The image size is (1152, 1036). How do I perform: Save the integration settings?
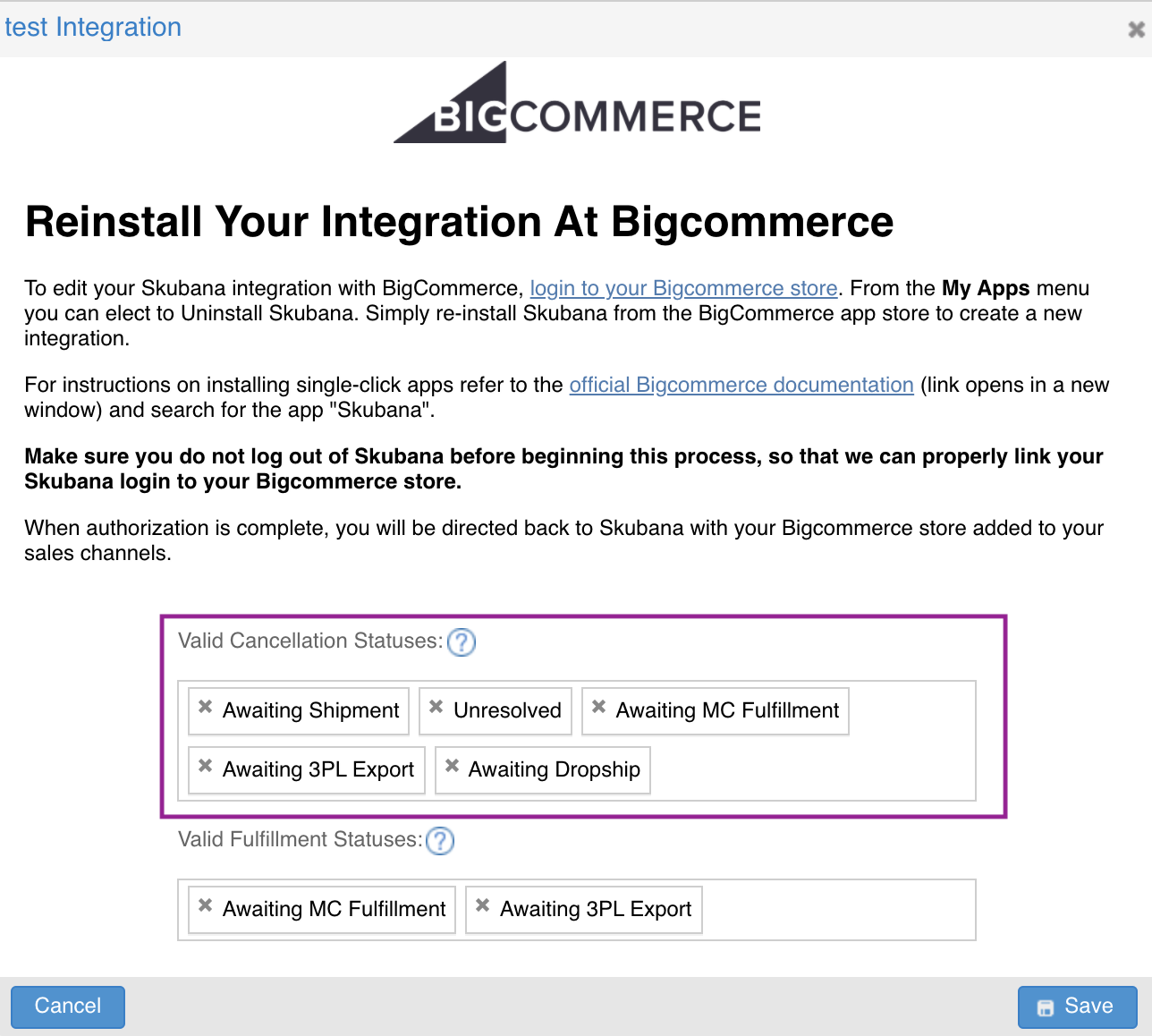point(1077,1006)
